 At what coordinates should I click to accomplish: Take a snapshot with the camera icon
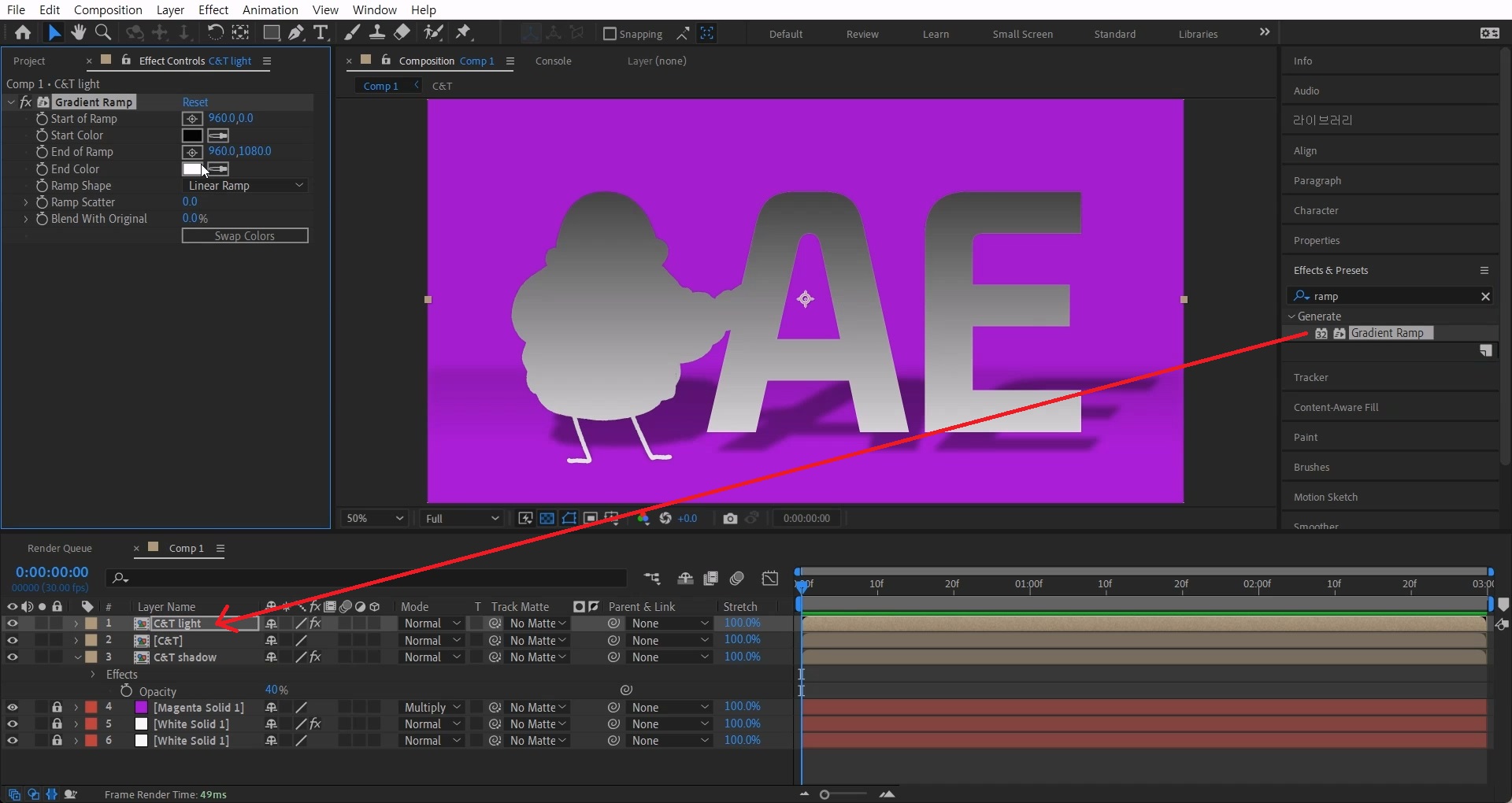730,518
